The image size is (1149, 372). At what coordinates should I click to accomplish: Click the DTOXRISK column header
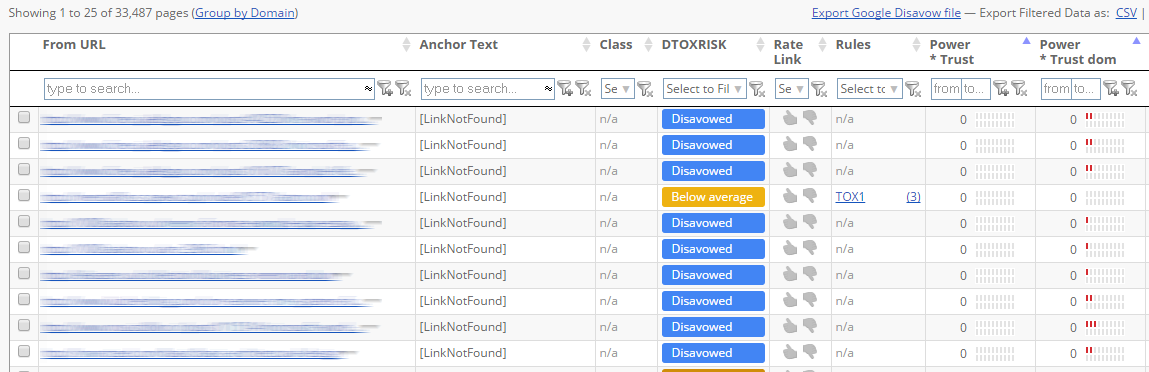coord(694,45)
